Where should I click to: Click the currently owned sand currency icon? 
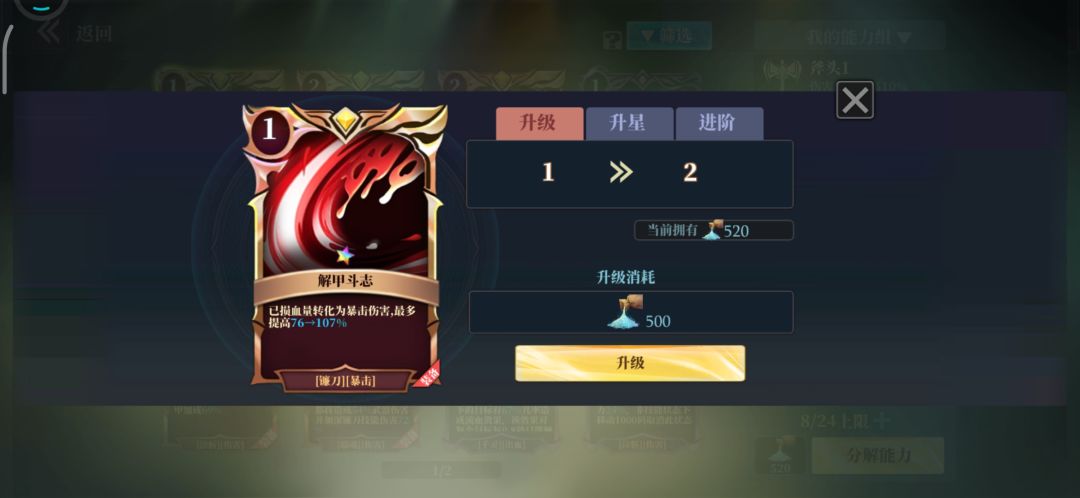tap(712, 229)
